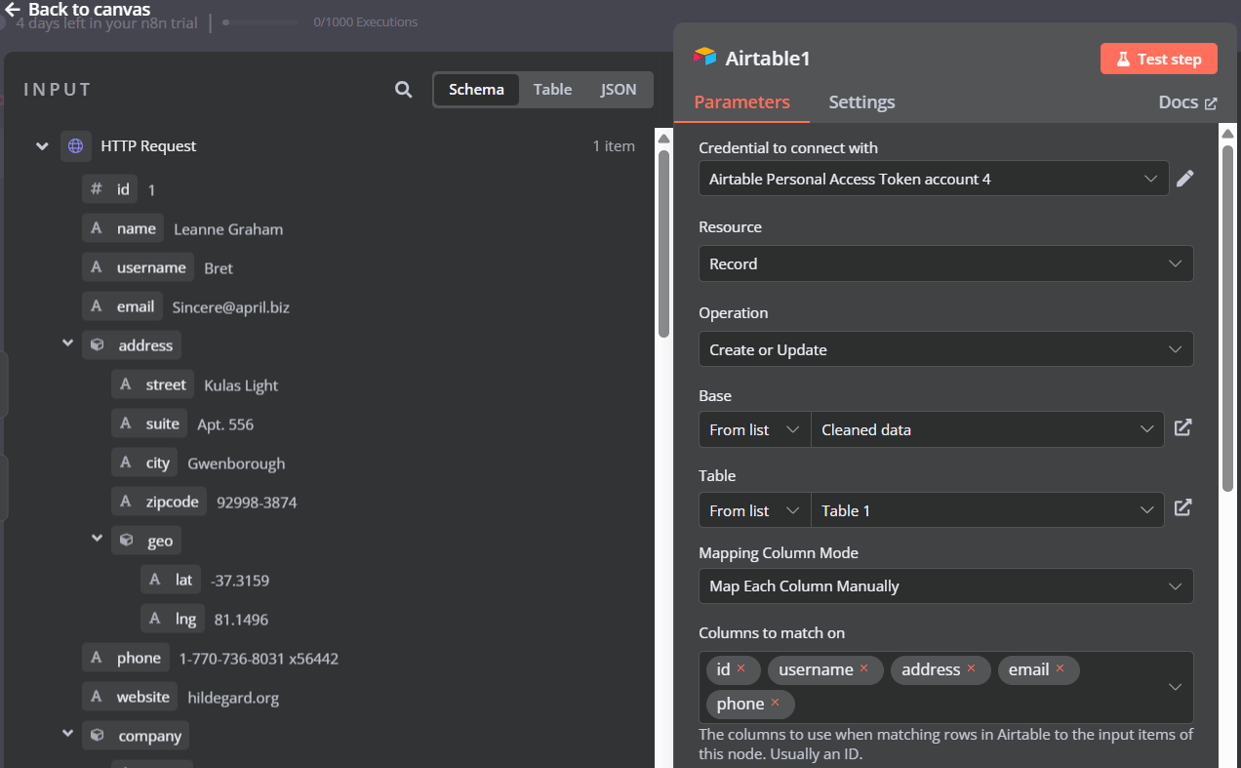Open the Mapping Column Mode dropdown

click(x=945, y=586)
